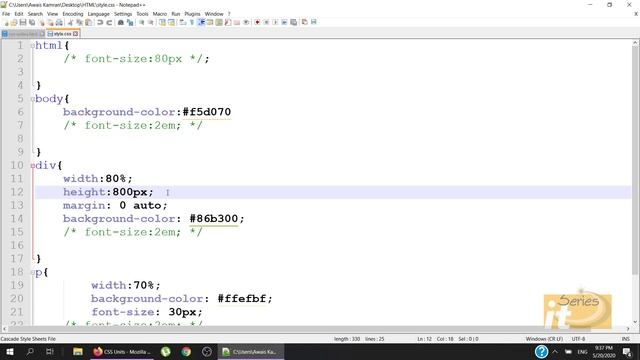The width and height of the screenshot is (640, 360).
Task: Click the Replace toolbar icon
Action: coord(130,22)
